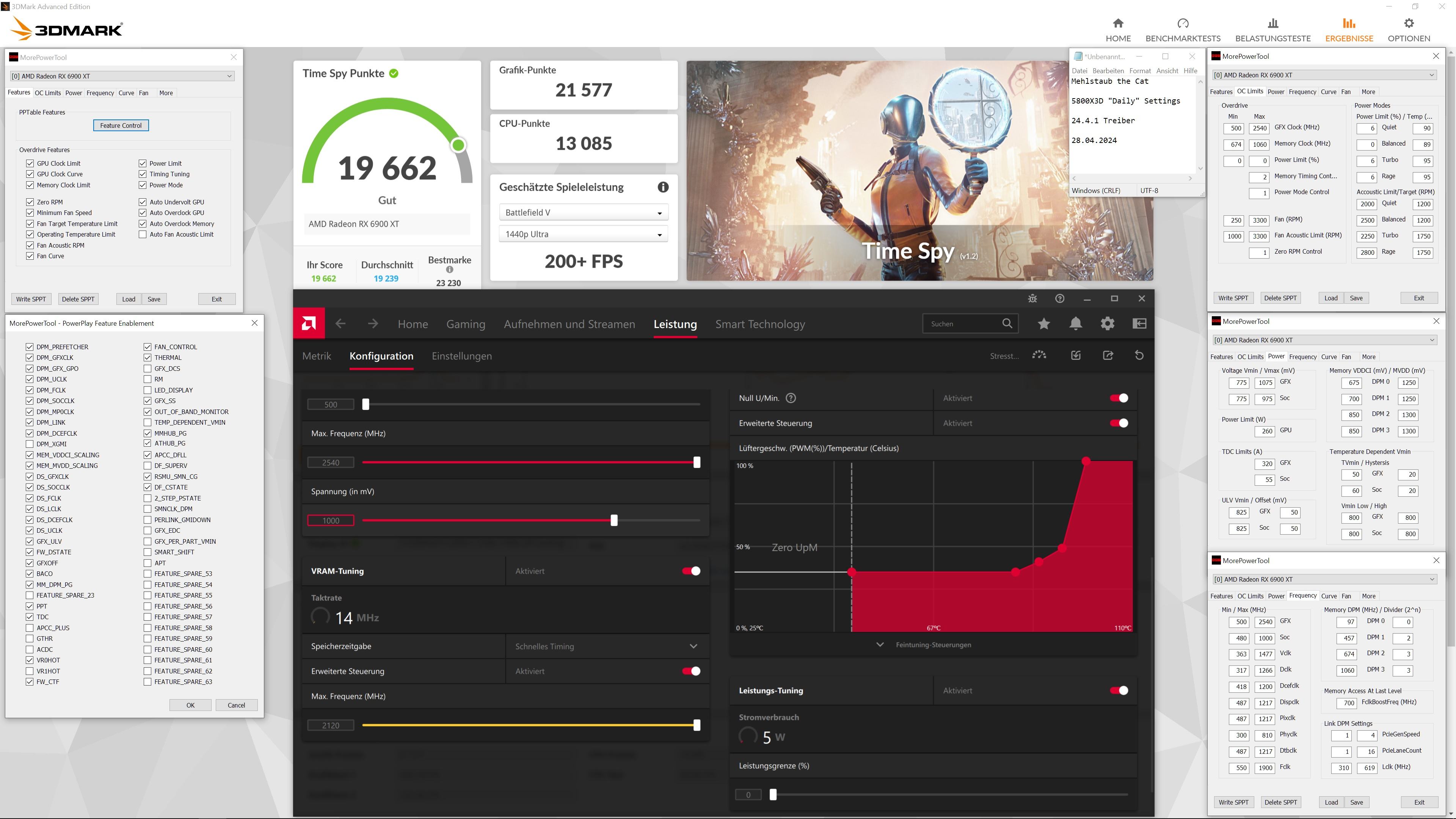
Task: Click load profile icon in Konfiguration
Action: point(1076,355)
